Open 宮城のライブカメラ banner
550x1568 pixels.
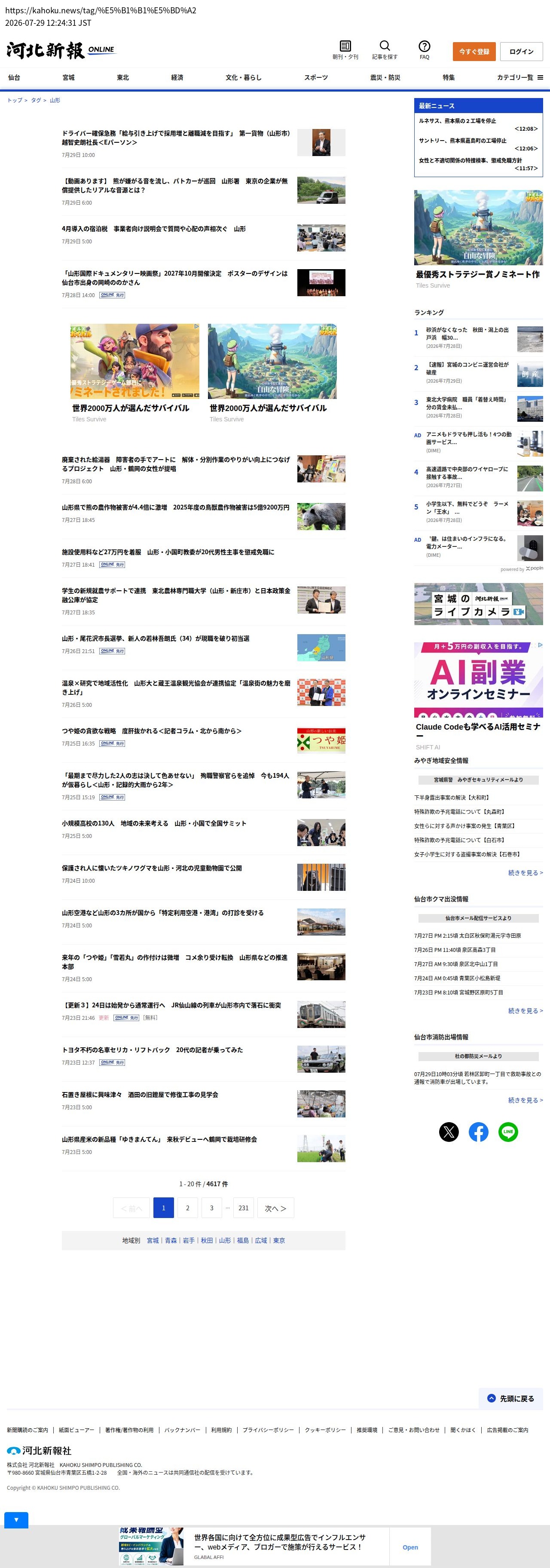tap(478, 604)
